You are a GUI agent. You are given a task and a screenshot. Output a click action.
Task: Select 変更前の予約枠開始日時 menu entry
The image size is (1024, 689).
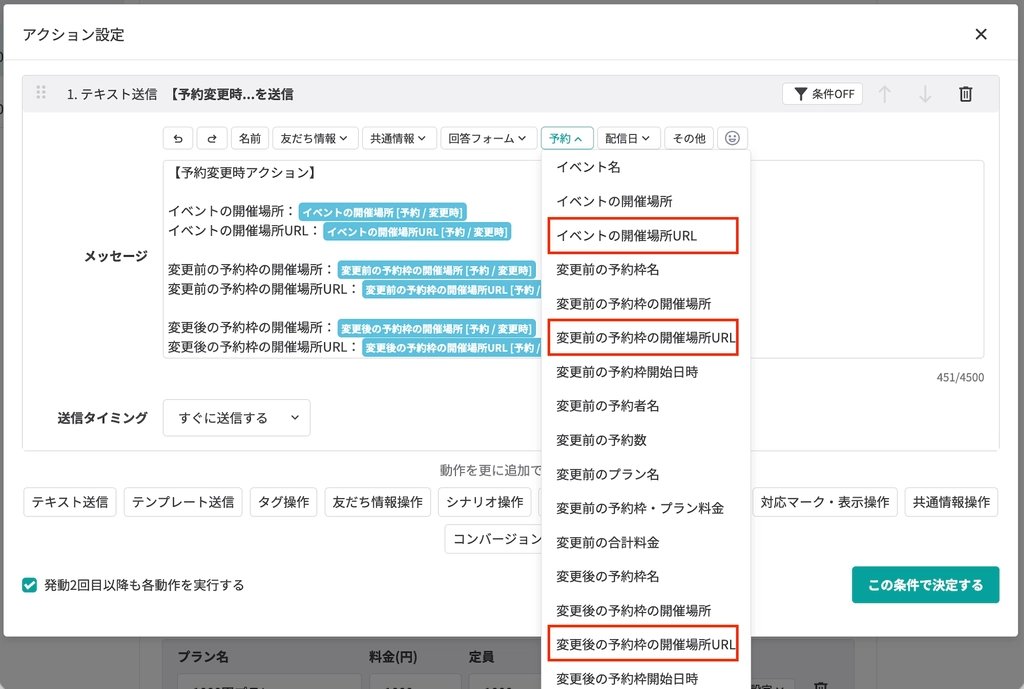point(646,372)
